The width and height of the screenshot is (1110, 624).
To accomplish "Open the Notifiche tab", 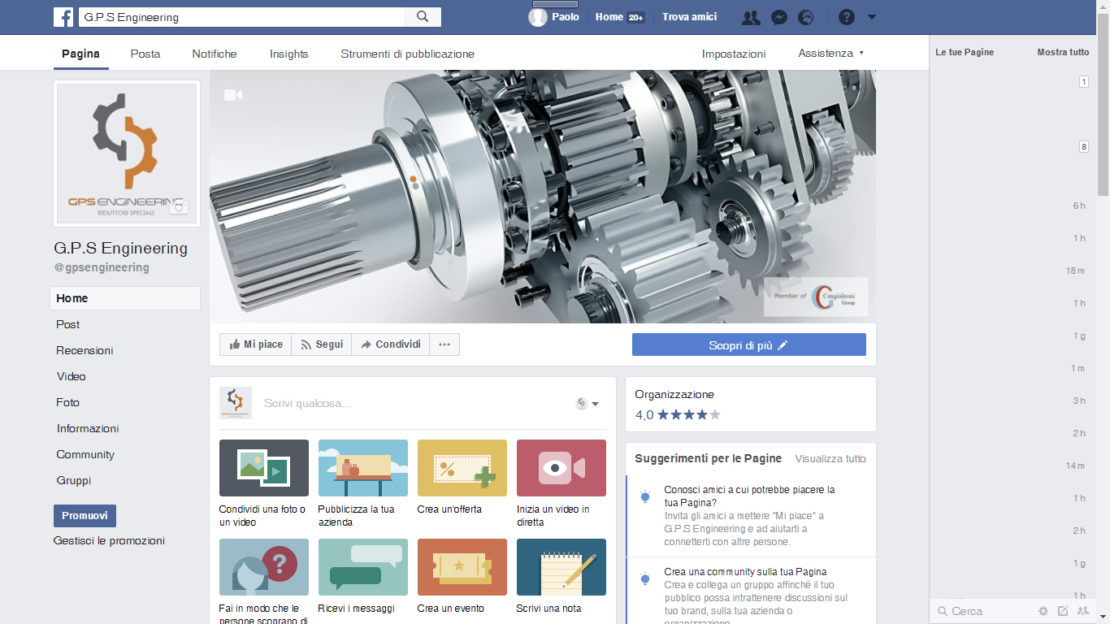I will (214, 54).
